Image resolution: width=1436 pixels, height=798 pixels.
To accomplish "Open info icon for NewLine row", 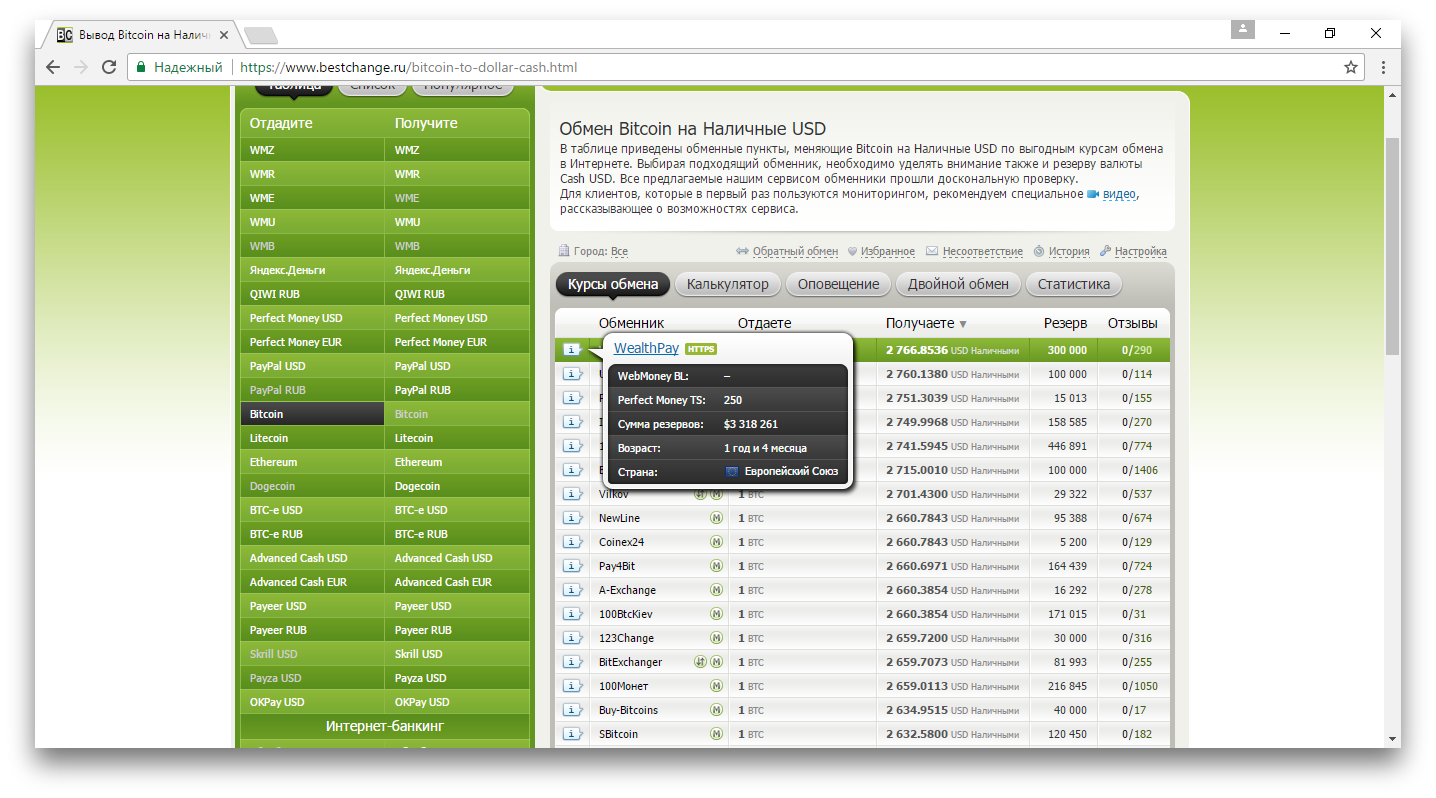I will pos(572,518).
